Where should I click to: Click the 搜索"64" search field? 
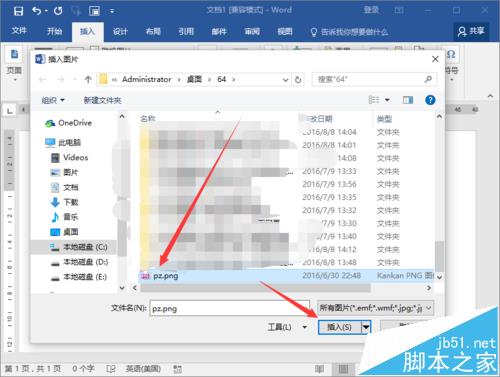374,79
